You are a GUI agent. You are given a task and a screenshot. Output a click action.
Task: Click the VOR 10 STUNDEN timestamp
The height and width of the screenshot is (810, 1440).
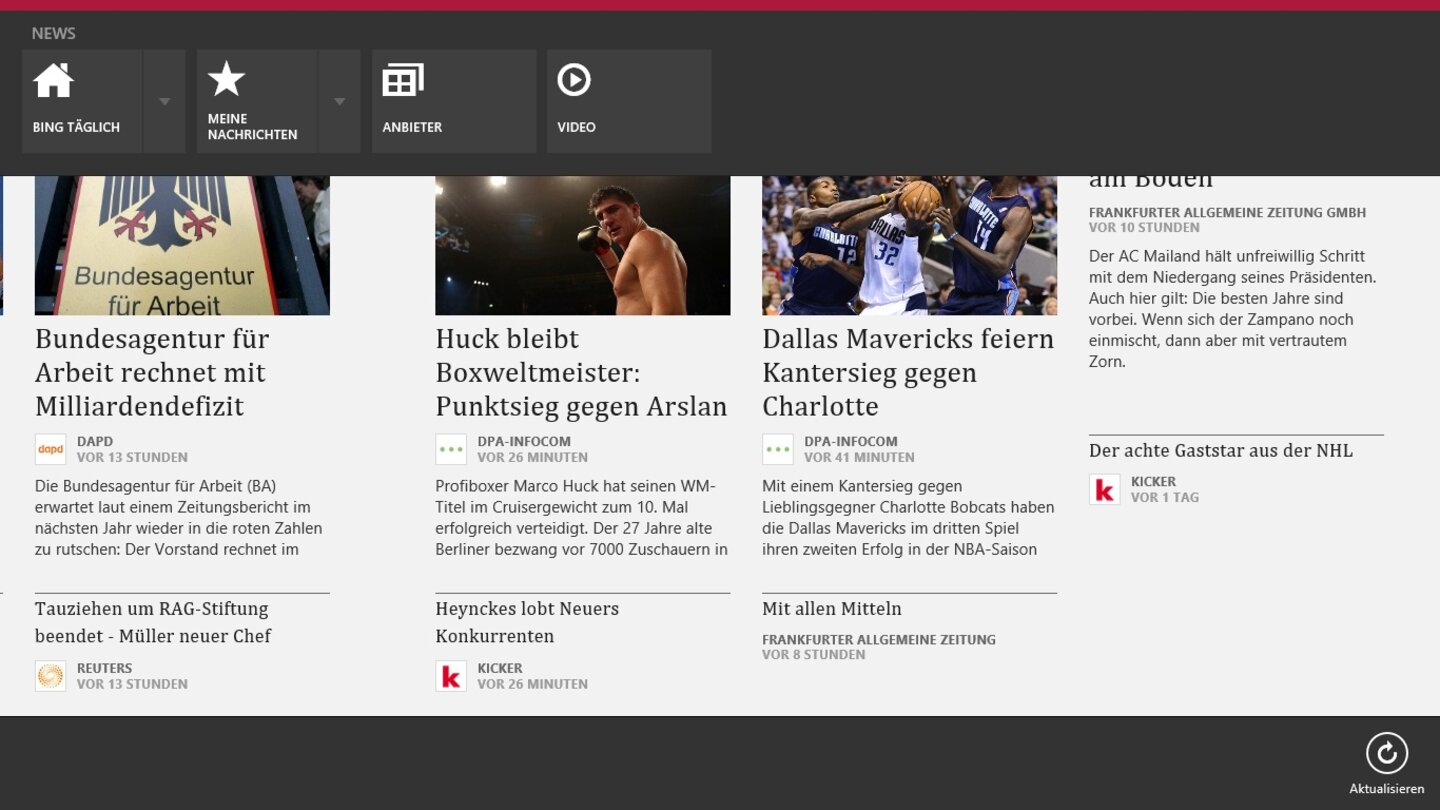click(1144, 227)
